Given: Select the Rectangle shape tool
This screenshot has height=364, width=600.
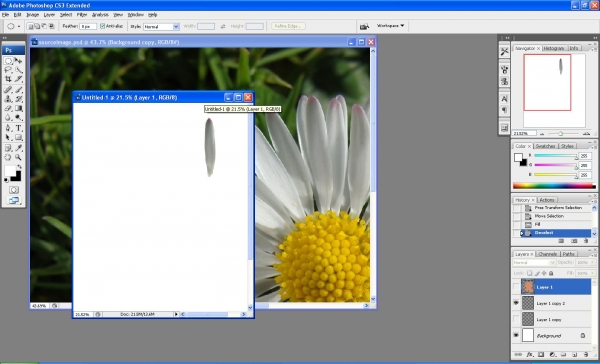Looking at the screenshot, I should (x=18, y=137).
